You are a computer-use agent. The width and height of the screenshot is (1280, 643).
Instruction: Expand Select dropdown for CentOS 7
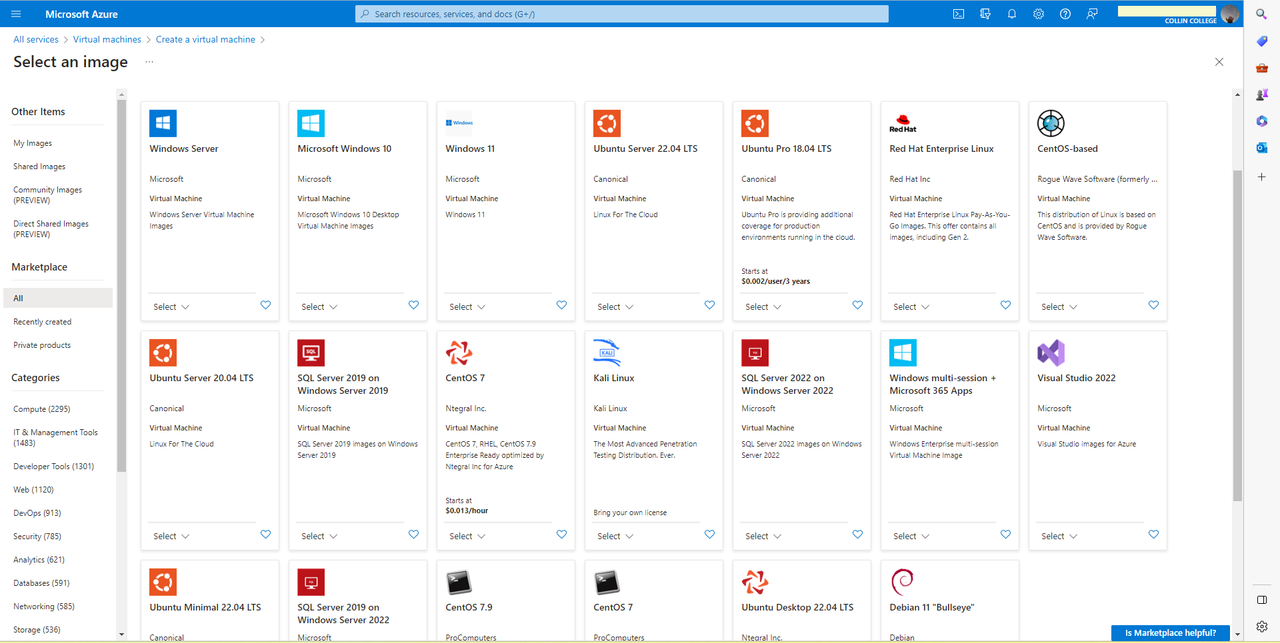point(467,536)
